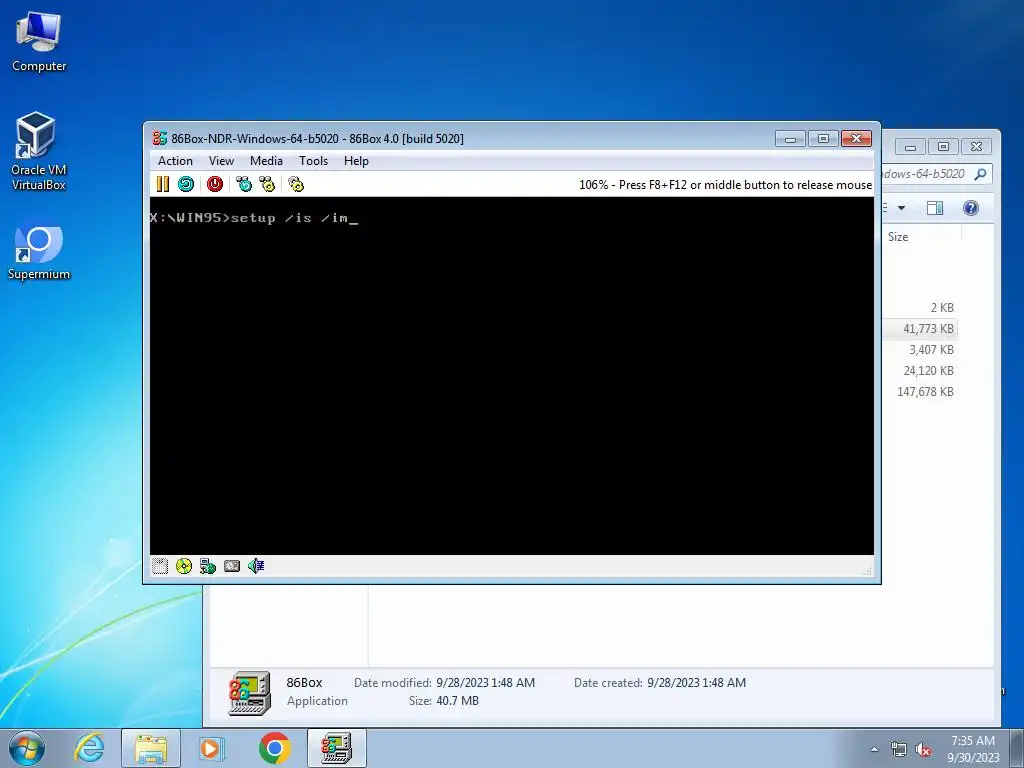
Task: Click the hard disk status bar icon
Action: coord(232,566)
